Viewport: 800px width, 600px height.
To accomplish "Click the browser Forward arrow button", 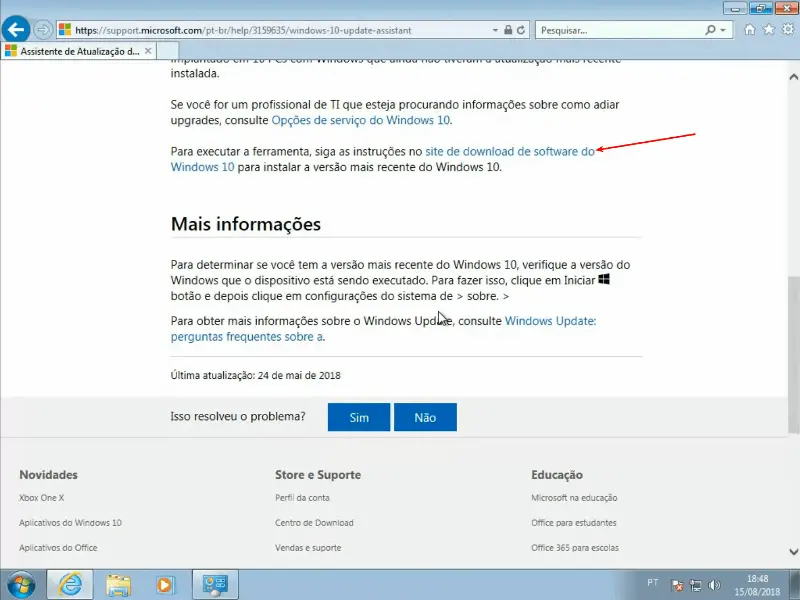I will tap(43, 30).
